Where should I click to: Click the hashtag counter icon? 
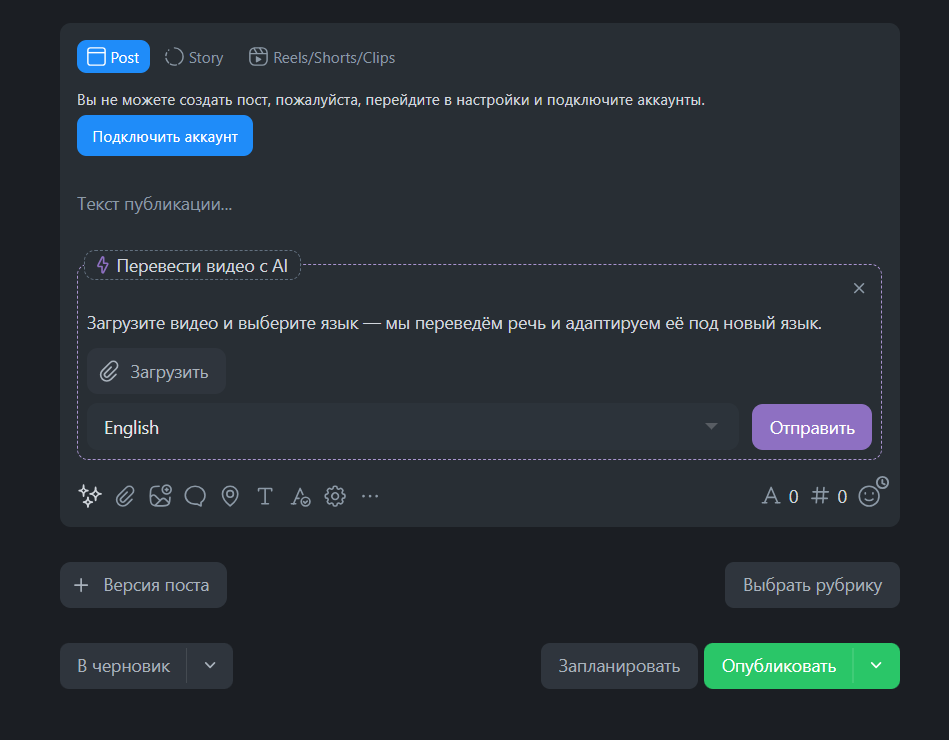point(820,496)
